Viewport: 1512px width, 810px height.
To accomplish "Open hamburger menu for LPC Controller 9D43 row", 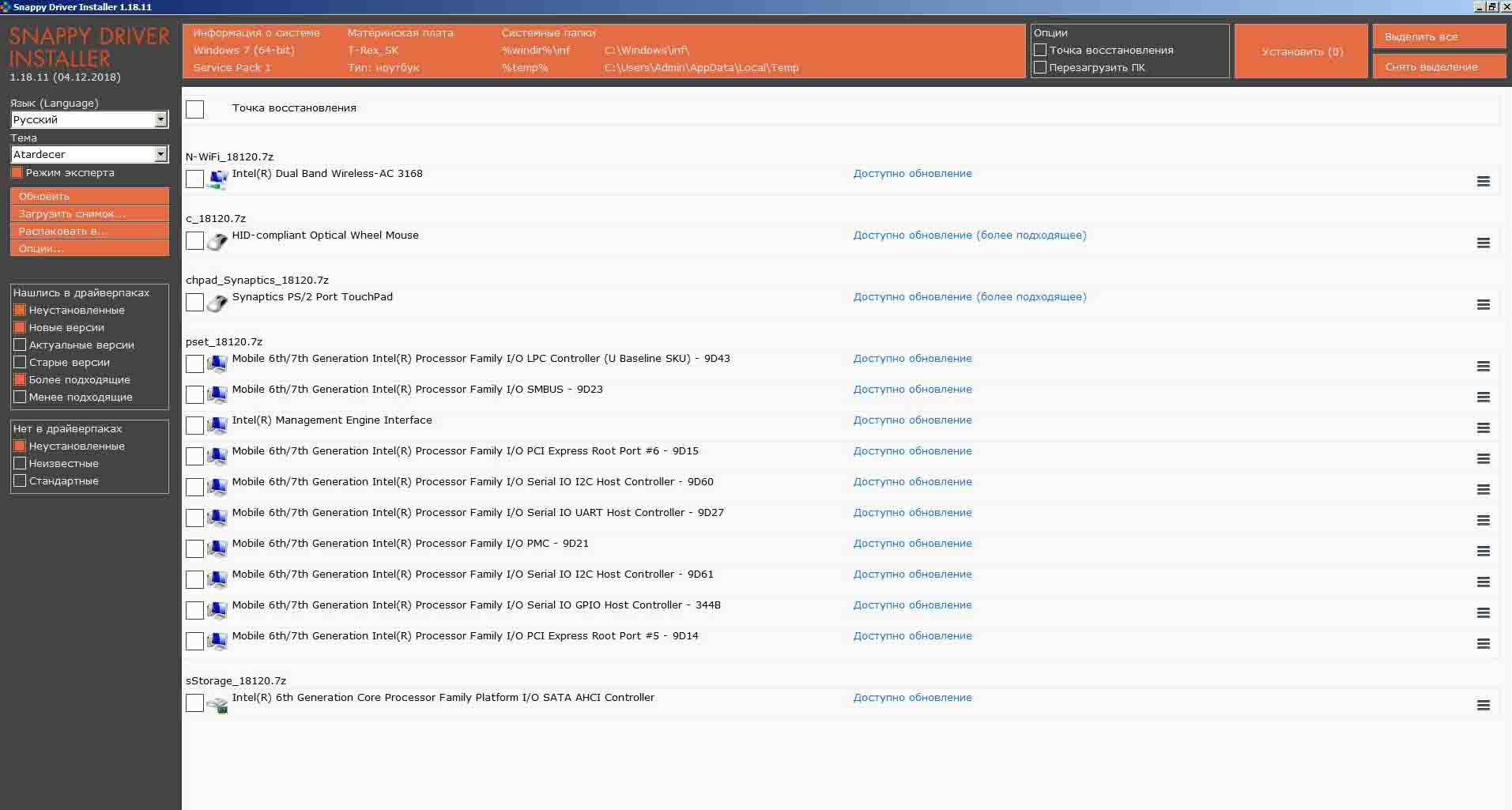I will tap(1483, 367).
